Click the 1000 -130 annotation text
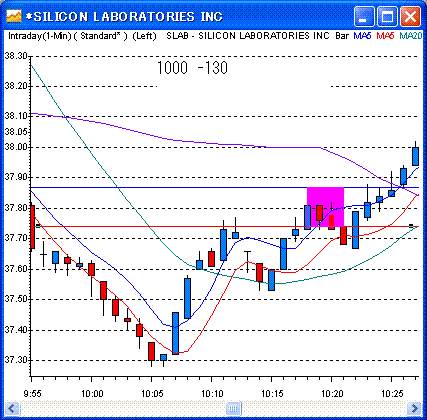Viewport: 427px width, 420px height. click(x=192, y=68)
